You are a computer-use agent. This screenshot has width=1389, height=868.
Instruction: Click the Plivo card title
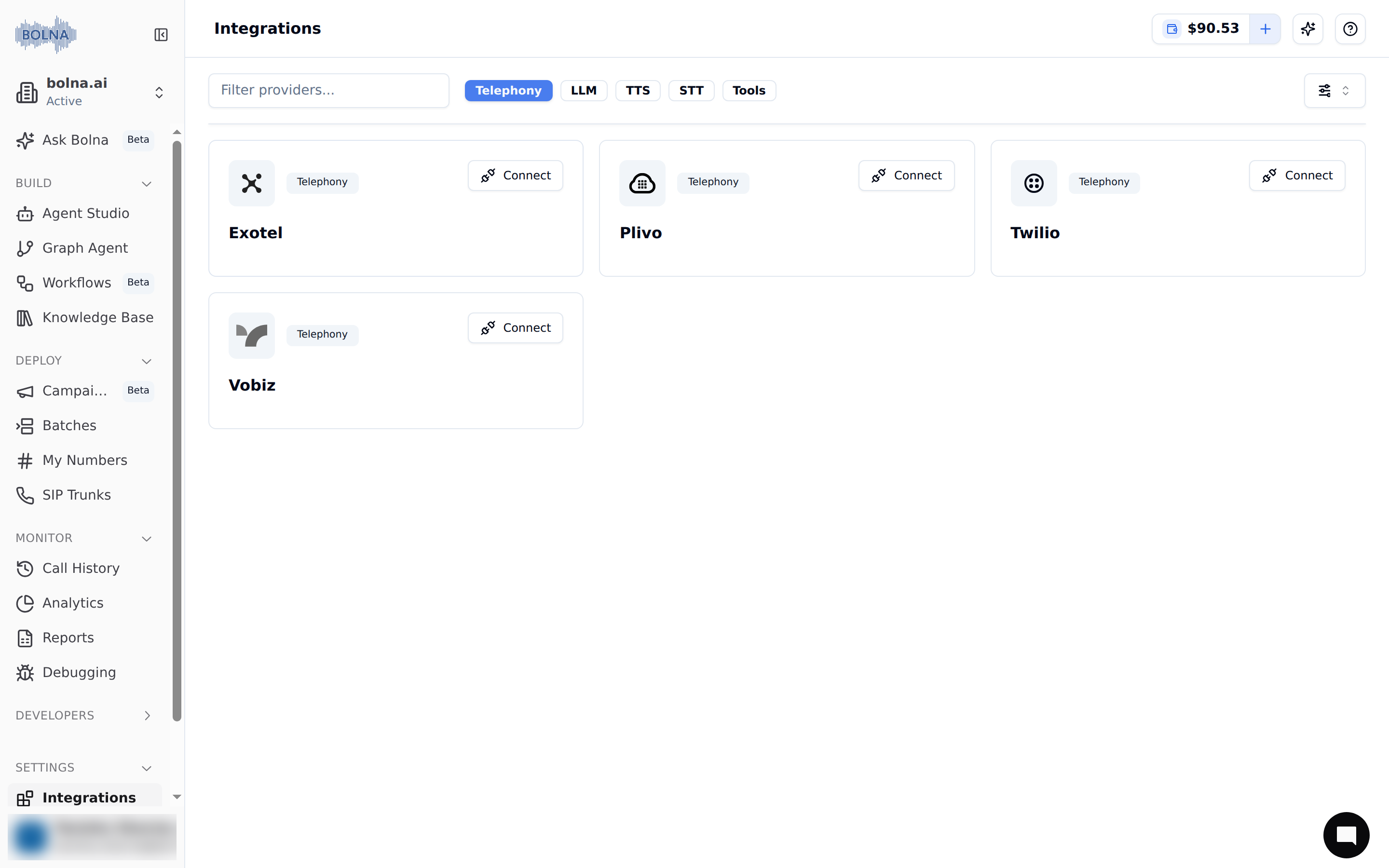point(640,233)
